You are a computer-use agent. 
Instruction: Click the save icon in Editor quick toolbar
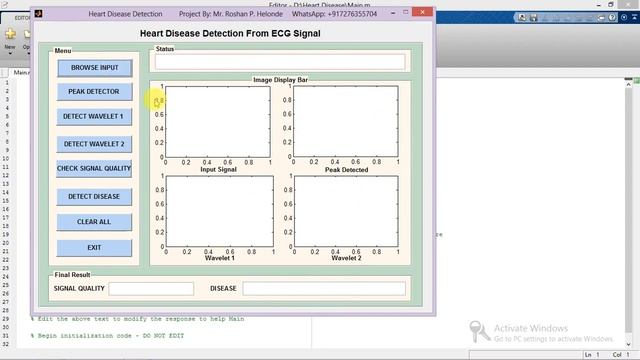click(533, 18)
